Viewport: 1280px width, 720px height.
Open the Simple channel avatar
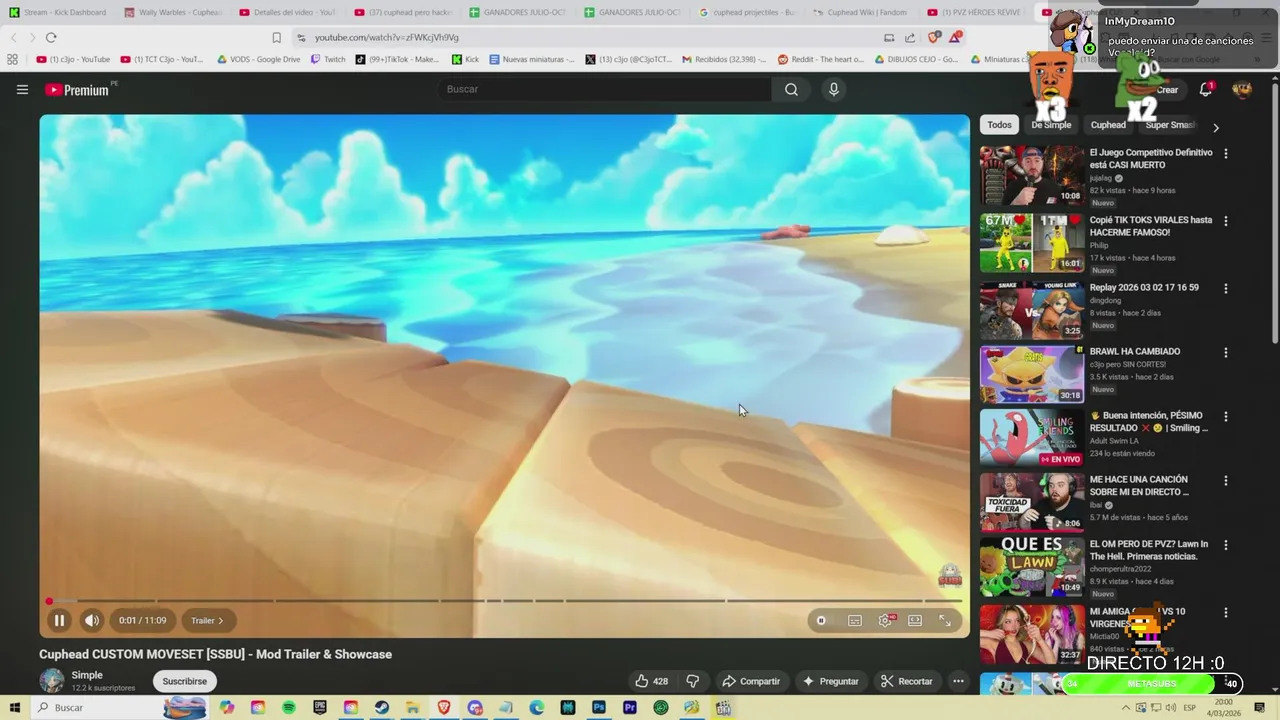52,681
